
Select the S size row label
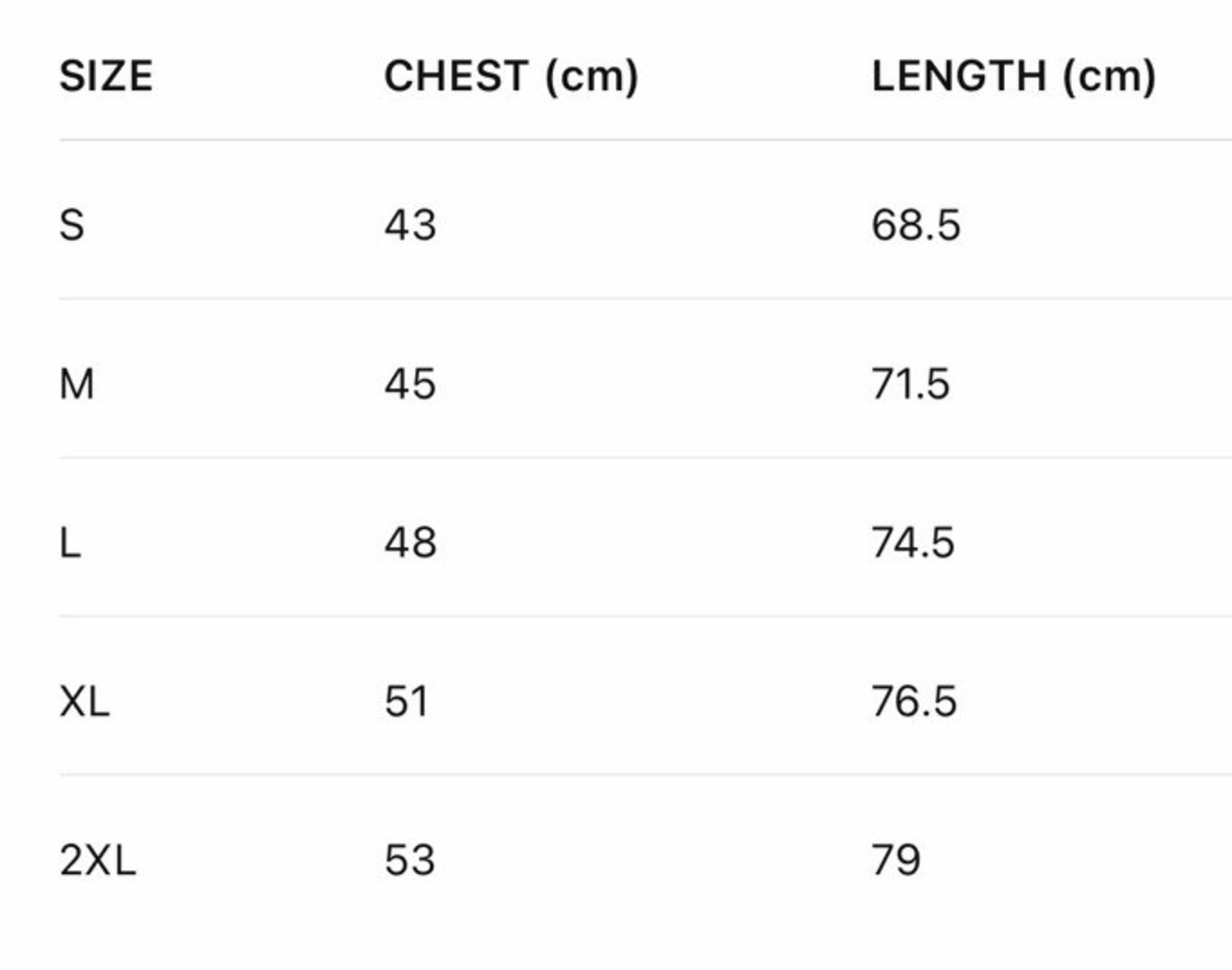[72, 225]
